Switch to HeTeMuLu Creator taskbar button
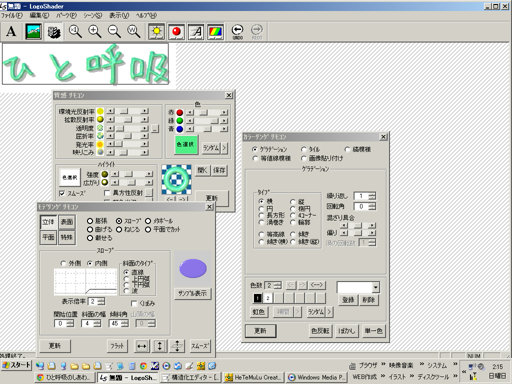This screenshot has width=512, height=384. click(253, 377)
